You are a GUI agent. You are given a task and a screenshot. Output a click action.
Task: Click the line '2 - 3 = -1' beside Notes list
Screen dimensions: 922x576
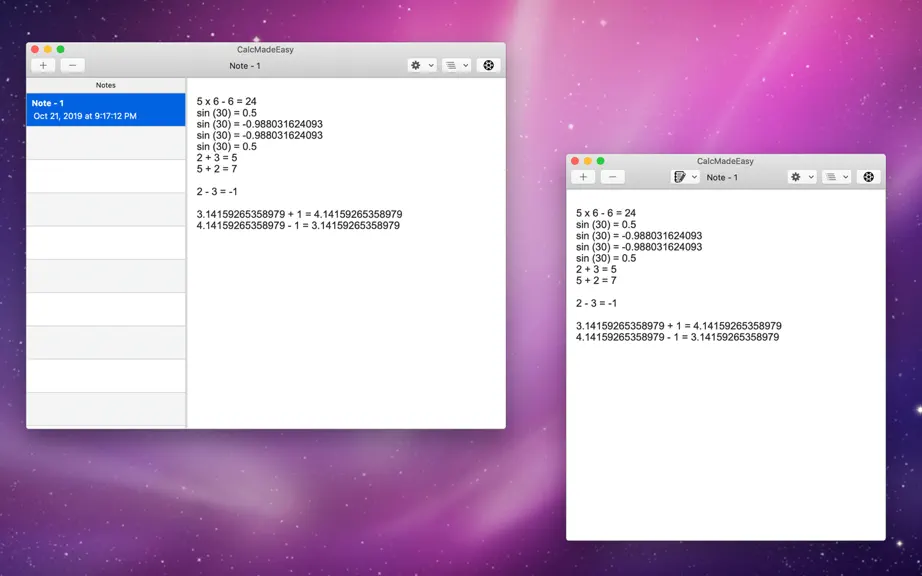pyautogui.click(x=217, y=192)
